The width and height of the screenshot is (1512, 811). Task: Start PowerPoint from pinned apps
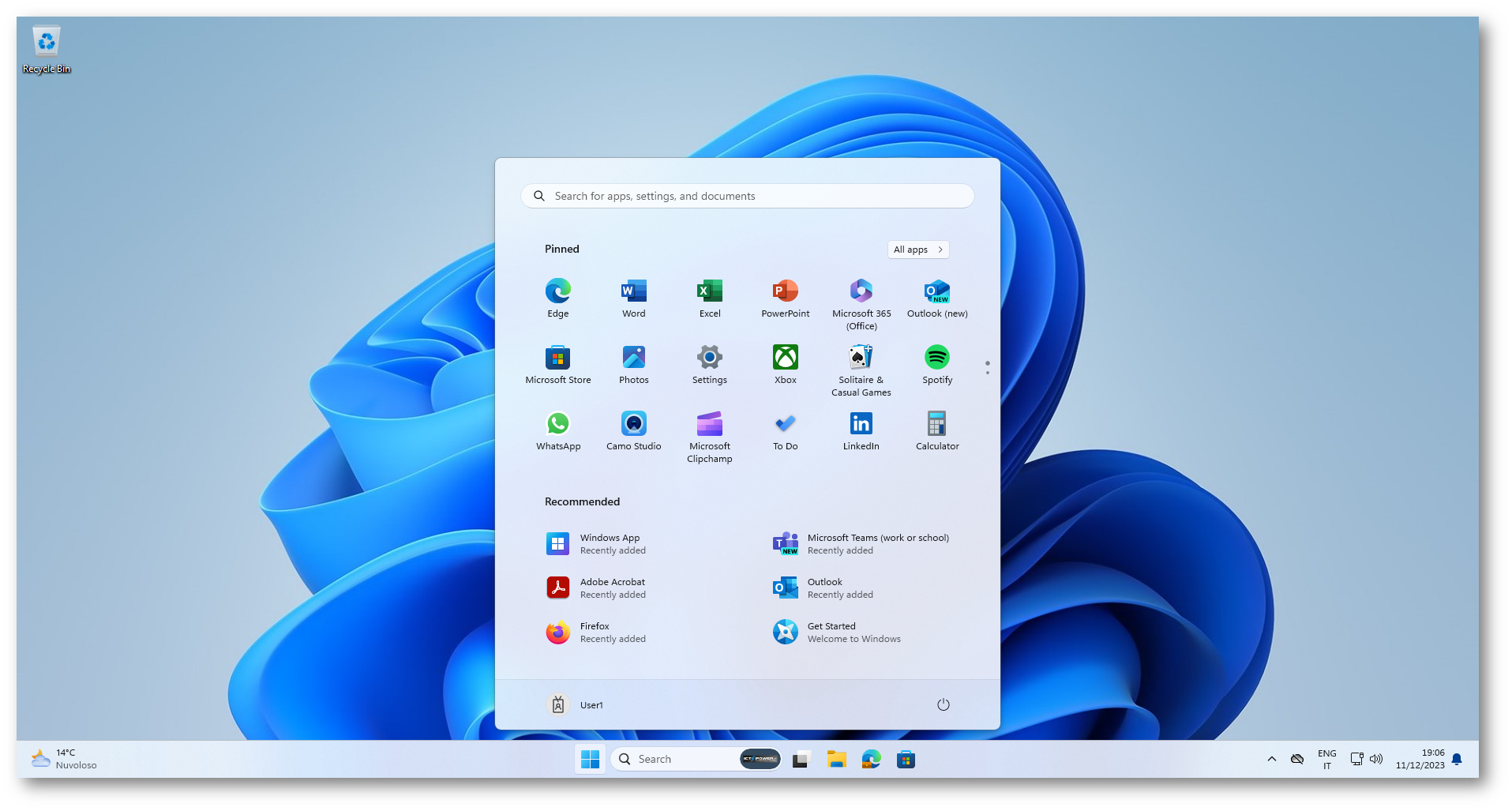coord(786,298)
